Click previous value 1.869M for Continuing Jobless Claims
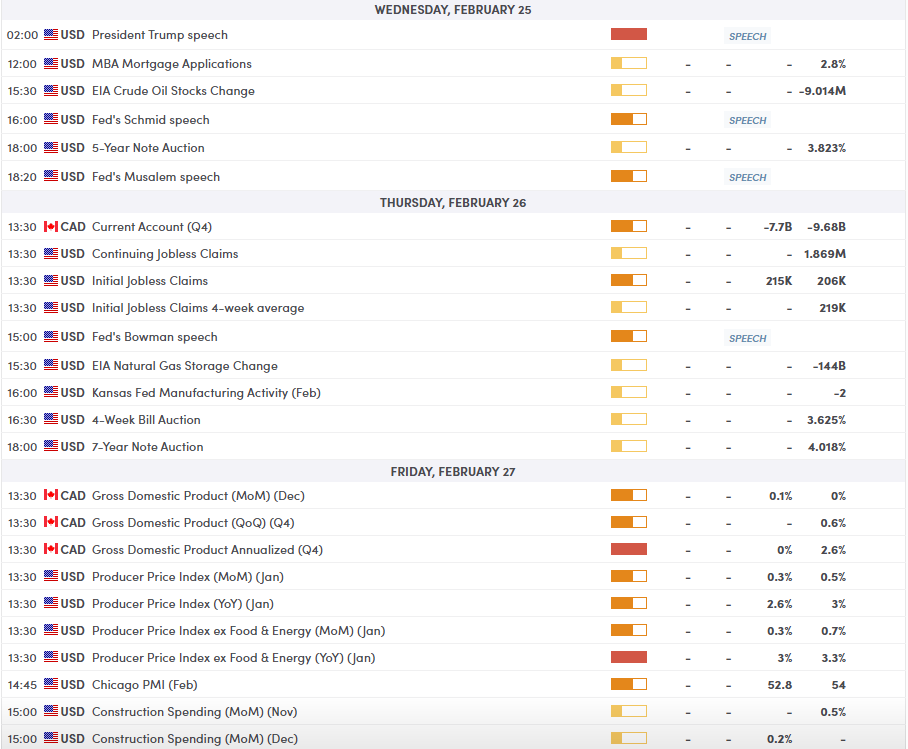Viewport: 908px width, 749px height. pyautogui.click(x=825, y=254)
